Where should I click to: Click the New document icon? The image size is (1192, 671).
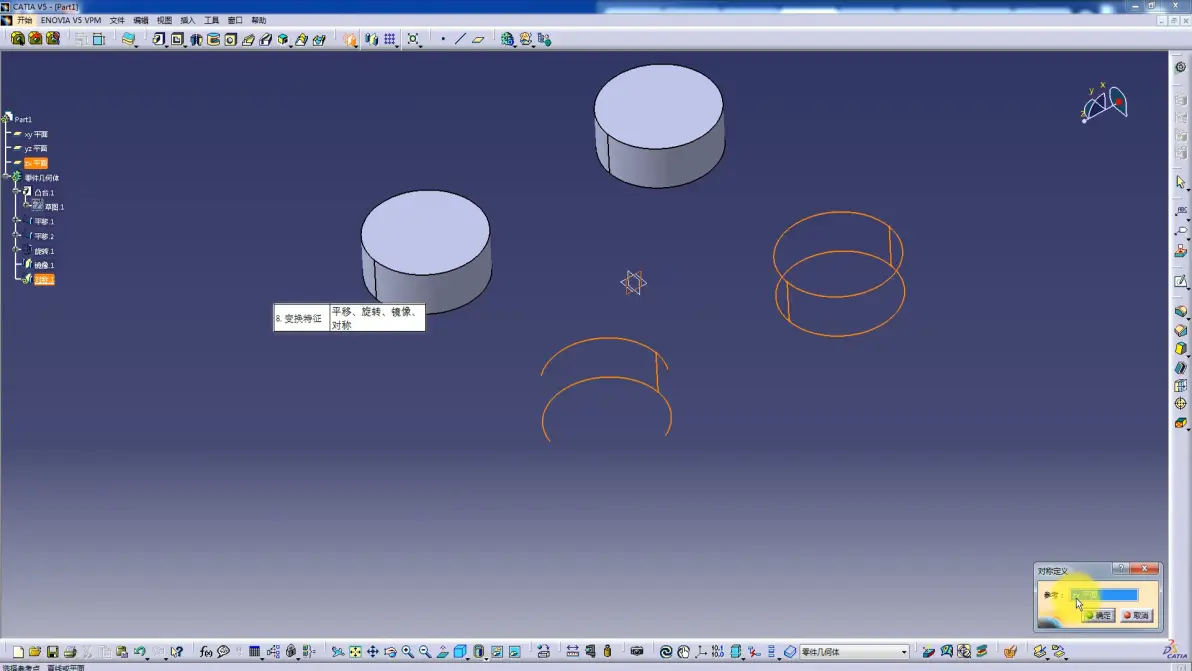coord(17,652)
